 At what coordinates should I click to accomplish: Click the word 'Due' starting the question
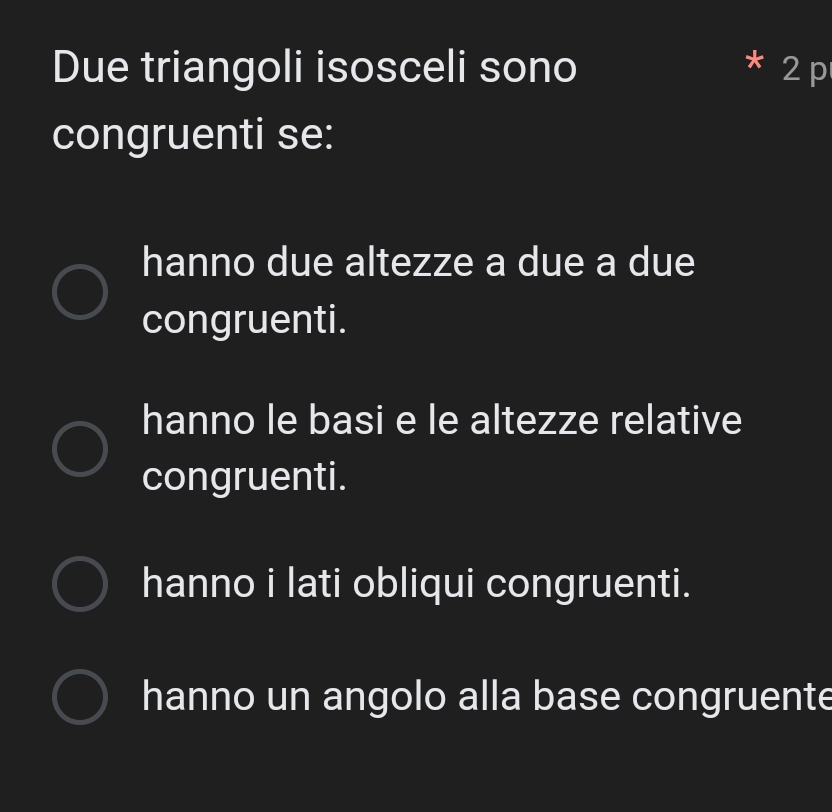pyautogui.click(x=92, y=68)
